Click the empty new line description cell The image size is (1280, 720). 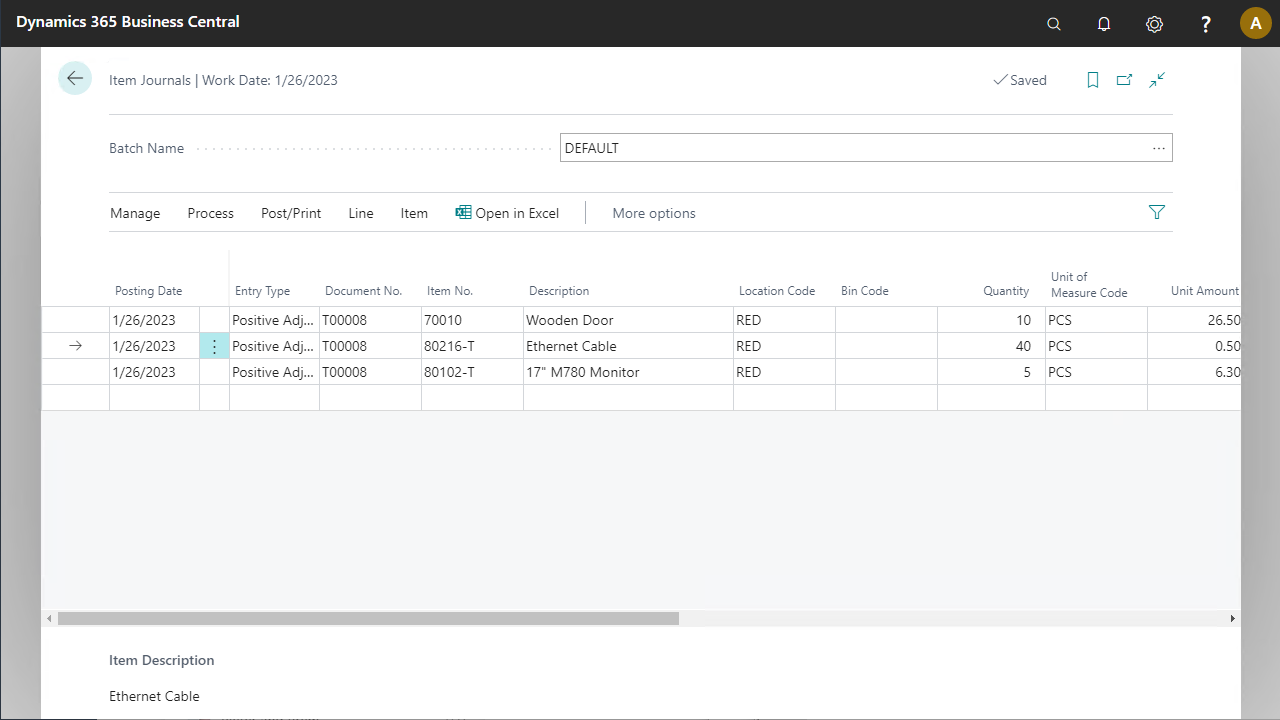point(628,398)
